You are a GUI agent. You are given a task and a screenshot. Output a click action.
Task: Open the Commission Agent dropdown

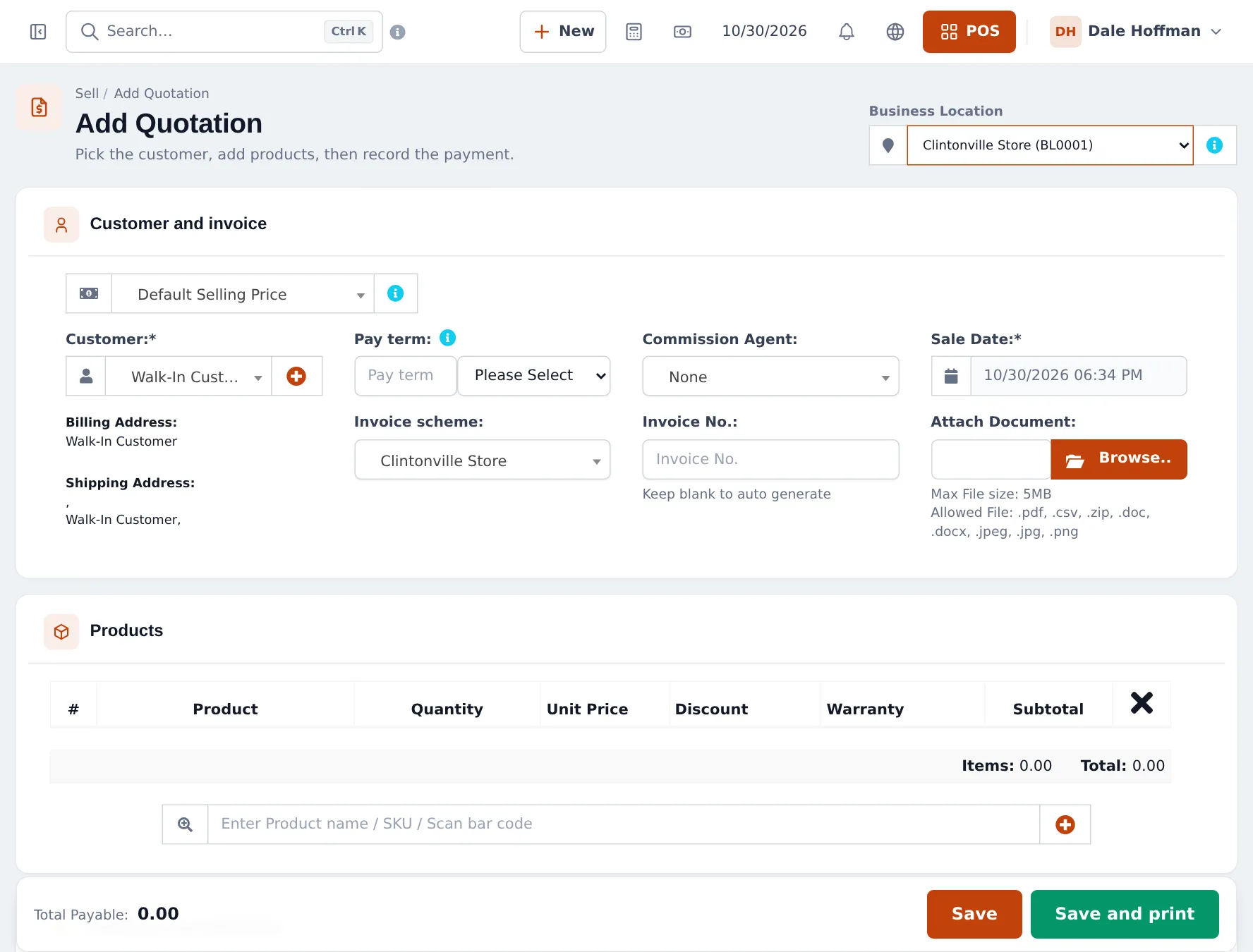point(770,376)
